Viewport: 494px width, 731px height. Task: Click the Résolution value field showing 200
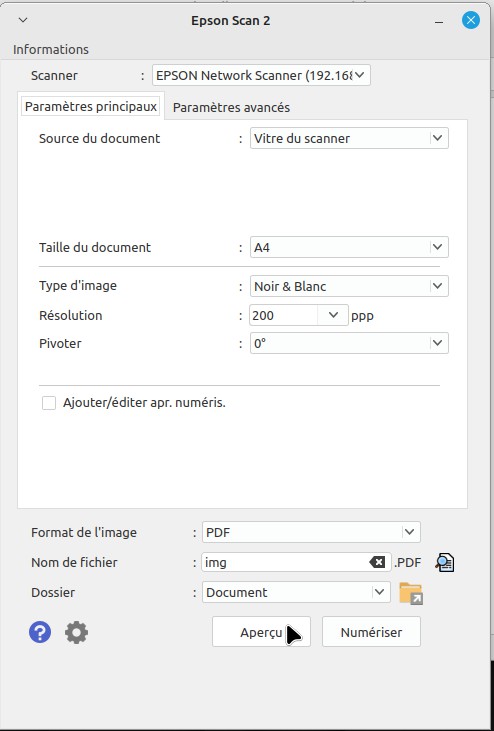284,315
